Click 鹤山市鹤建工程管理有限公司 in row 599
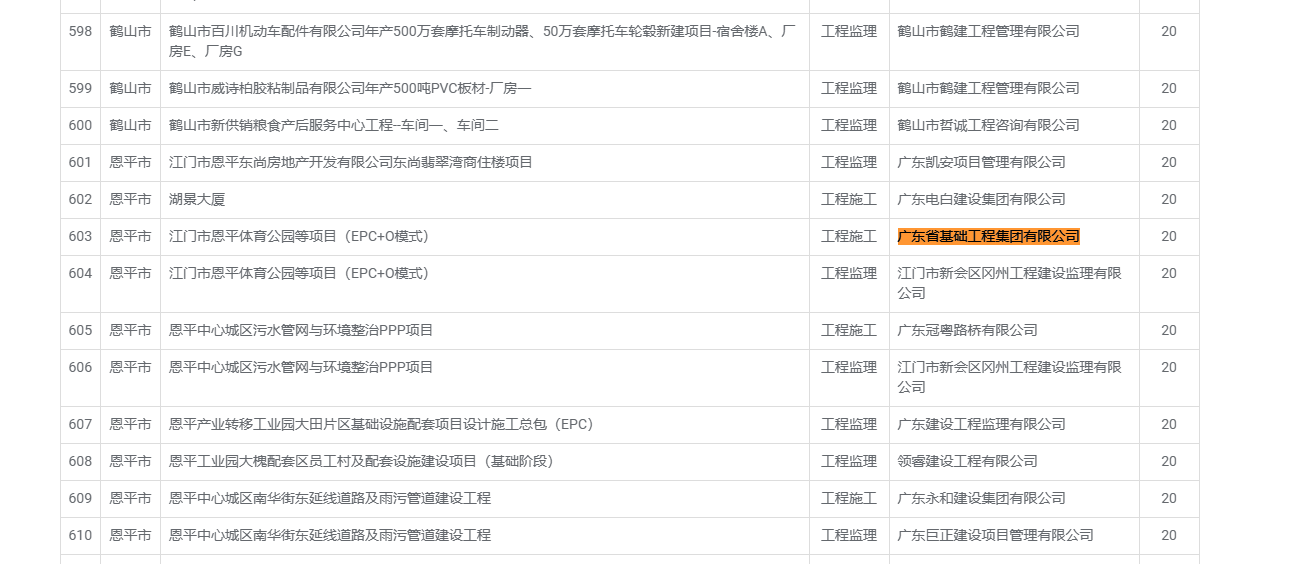The image size is (1299, 564). 989,89
